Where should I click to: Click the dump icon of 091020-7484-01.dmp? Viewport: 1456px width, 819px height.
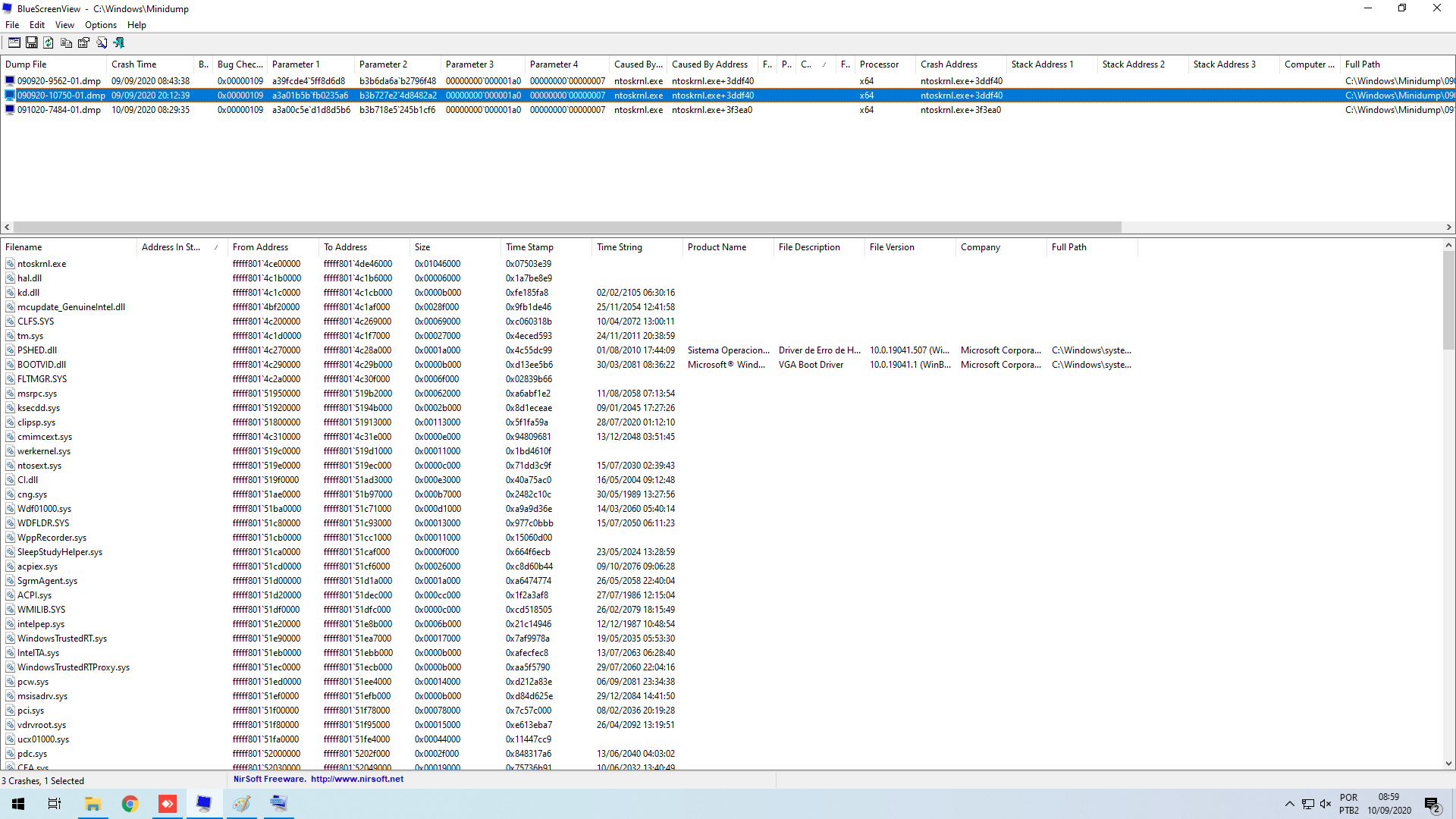(10, 110)
